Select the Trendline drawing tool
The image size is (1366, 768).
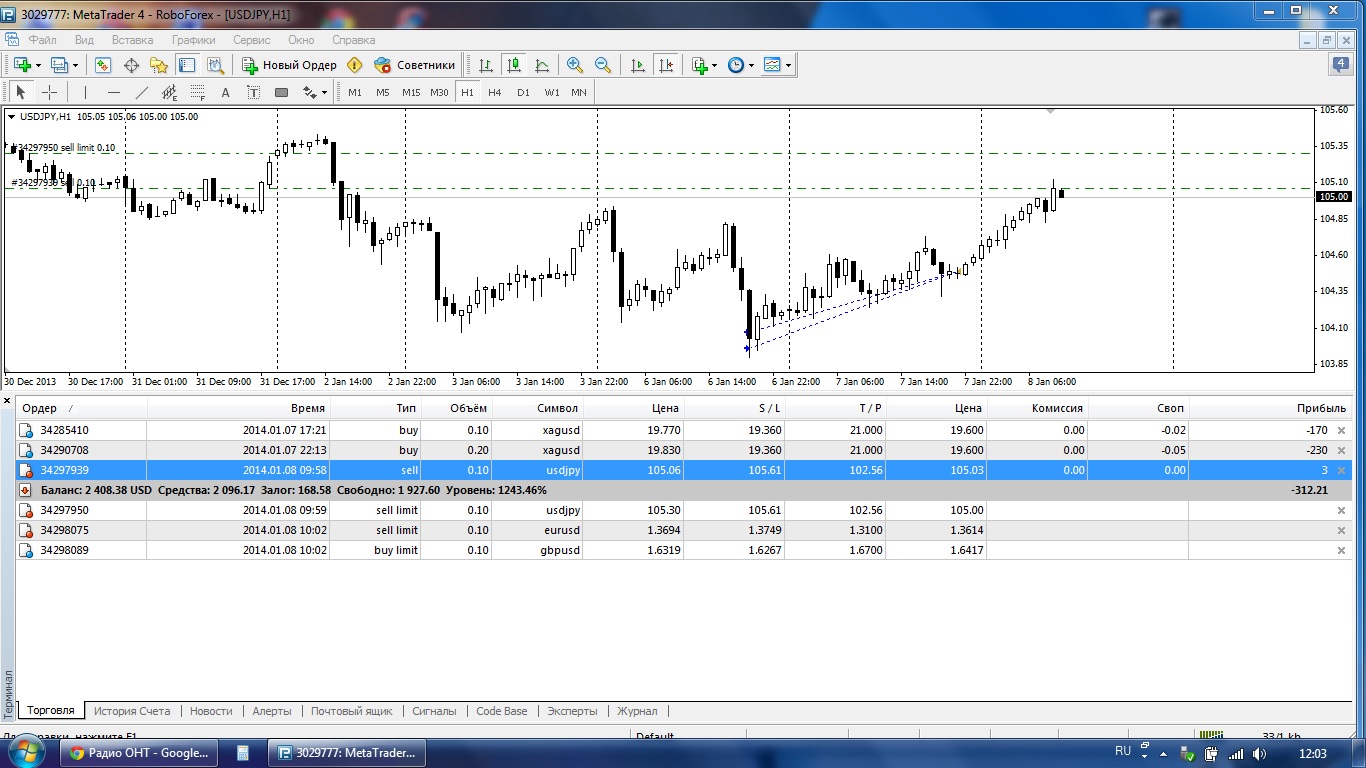coord(142,92)
